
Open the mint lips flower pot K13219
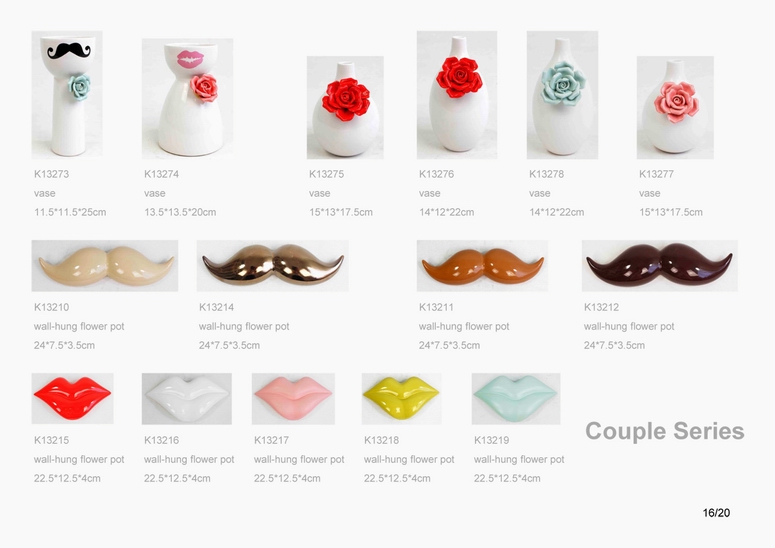pos(516,398)
